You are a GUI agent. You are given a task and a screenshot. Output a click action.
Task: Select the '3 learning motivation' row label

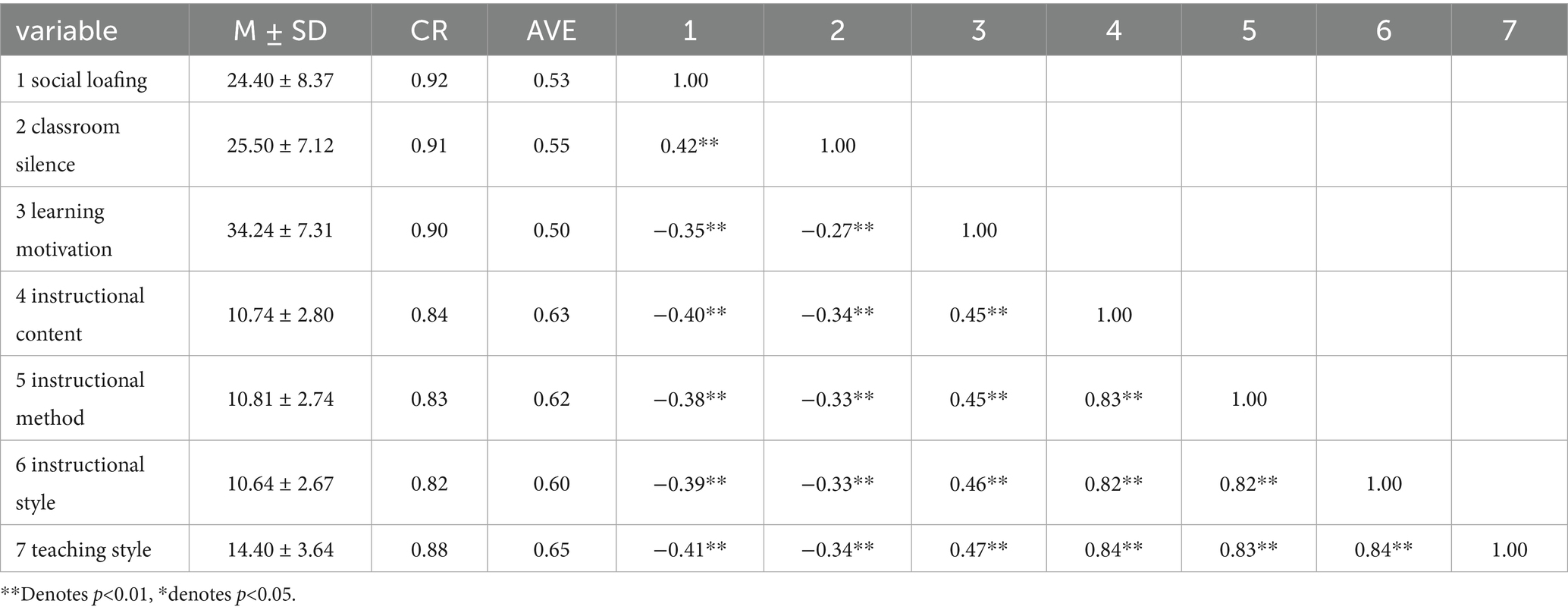64,229
